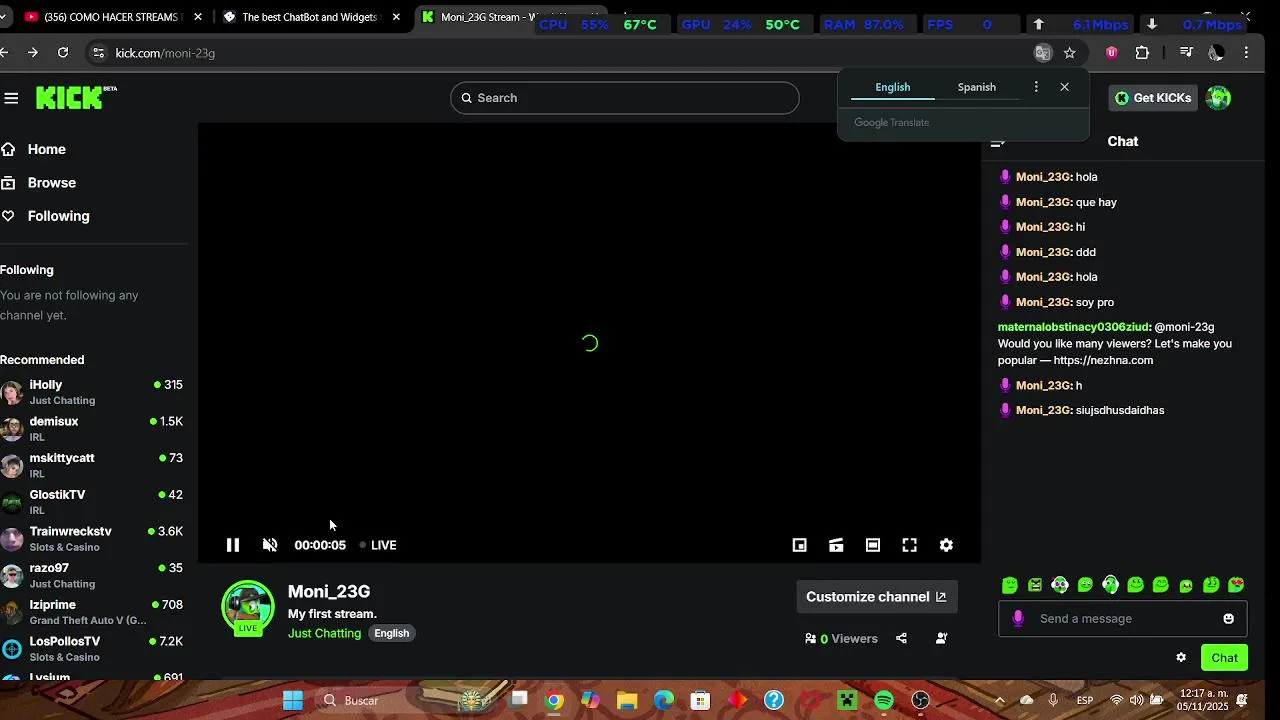Bookmark this page with star icon
Screen dimensions: 1280x720
[x=1070, y=53]
